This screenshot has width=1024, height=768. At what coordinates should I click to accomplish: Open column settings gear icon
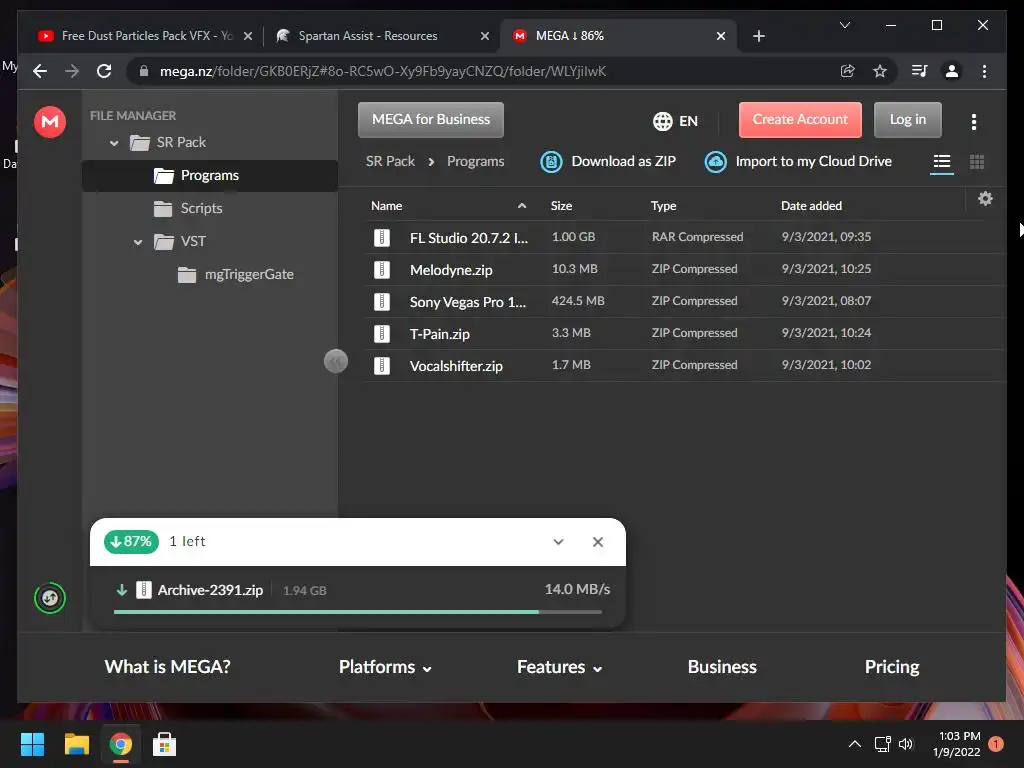click(x=985, y=199)
